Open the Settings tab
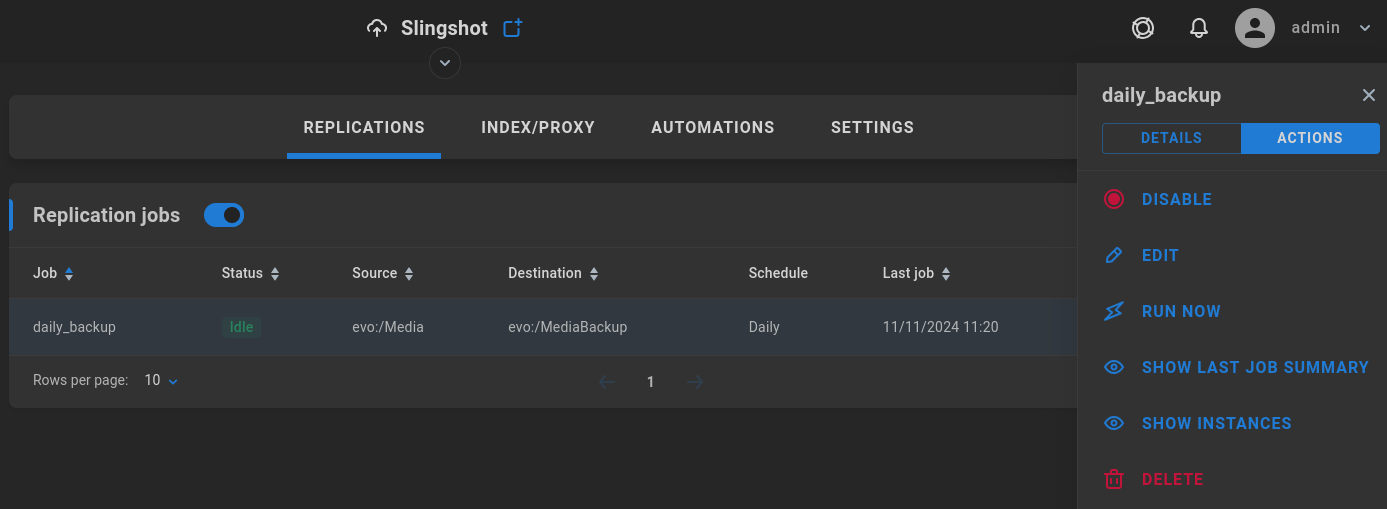This screenshot has height=509, width=1387. tap(872, 128)
